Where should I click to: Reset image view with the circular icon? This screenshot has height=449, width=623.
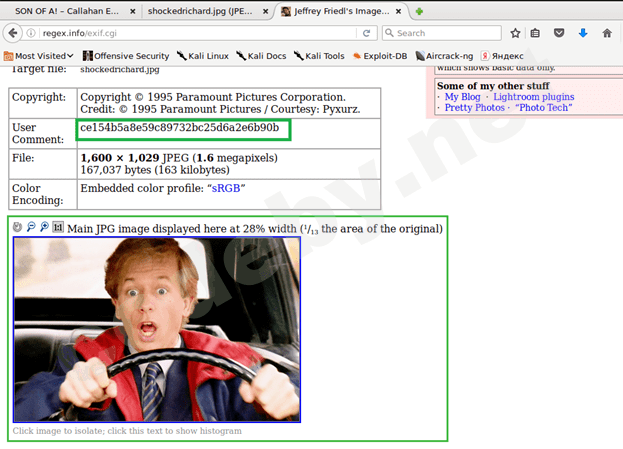pos(17,227)
